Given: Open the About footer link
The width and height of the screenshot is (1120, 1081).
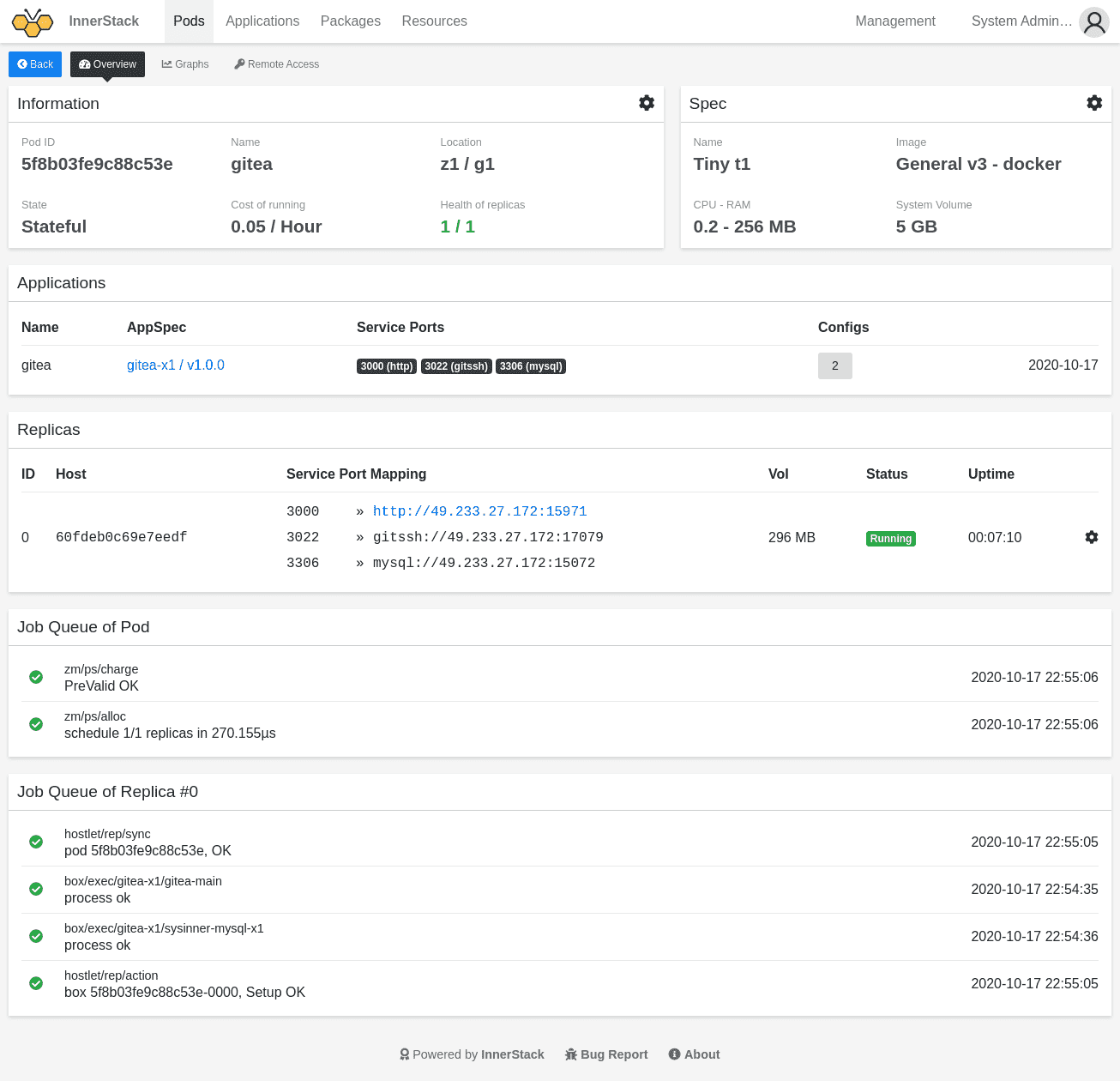Looking at the screenshot, I should point(695,1054).
